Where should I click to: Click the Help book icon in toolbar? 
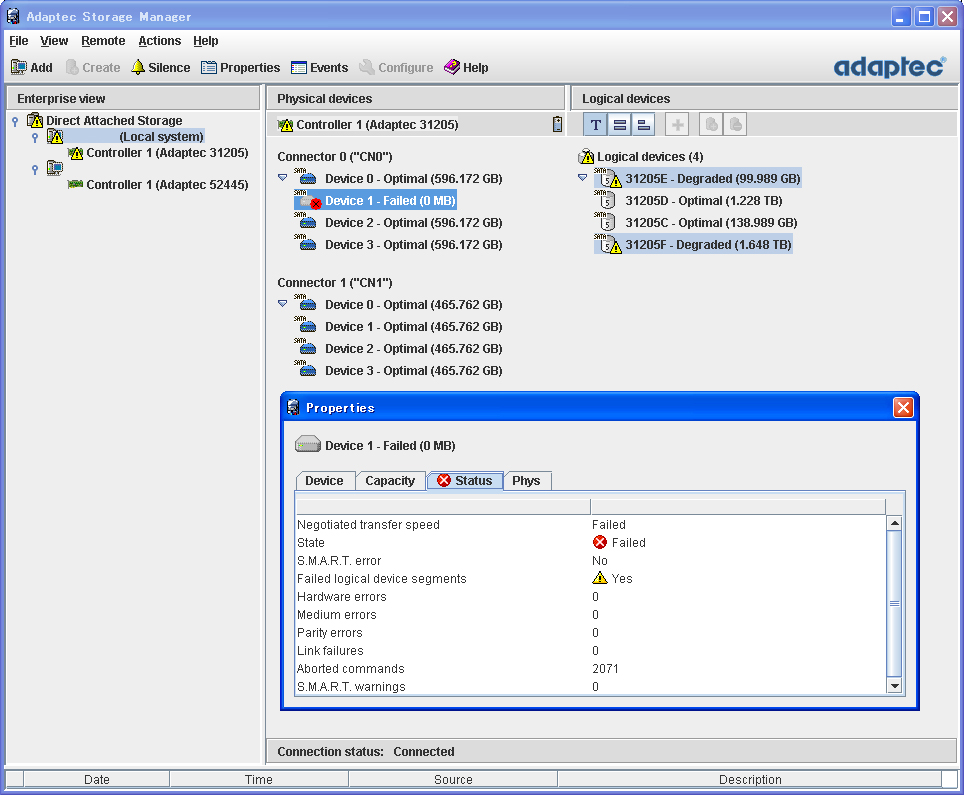[452, 67]
